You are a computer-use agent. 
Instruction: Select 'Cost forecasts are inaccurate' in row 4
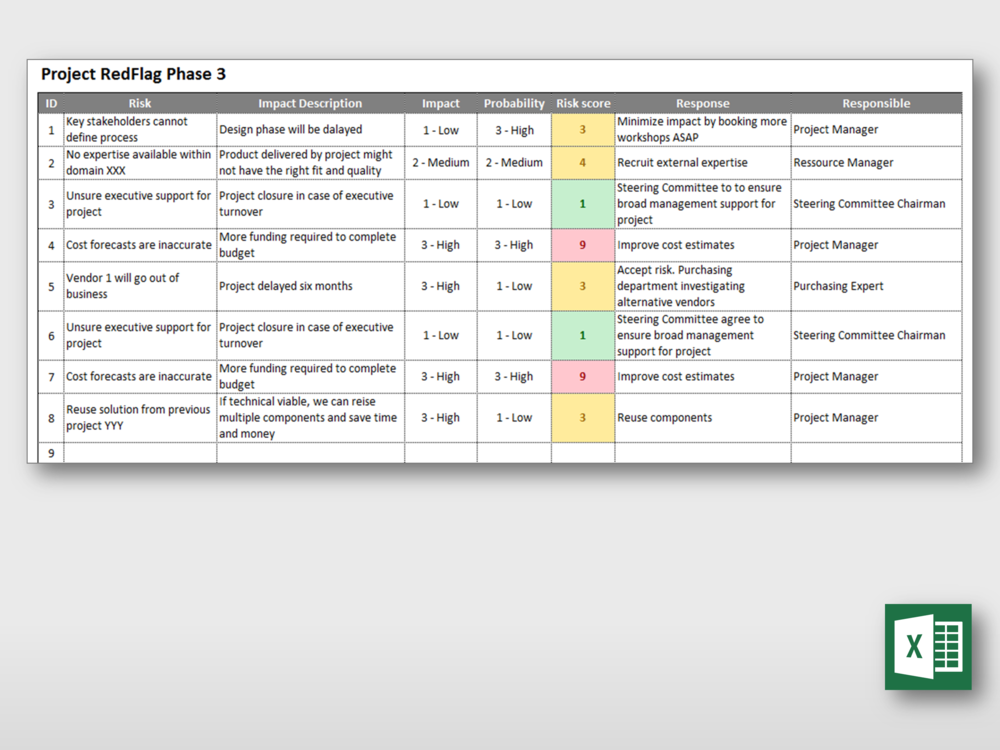coord(140,245)
